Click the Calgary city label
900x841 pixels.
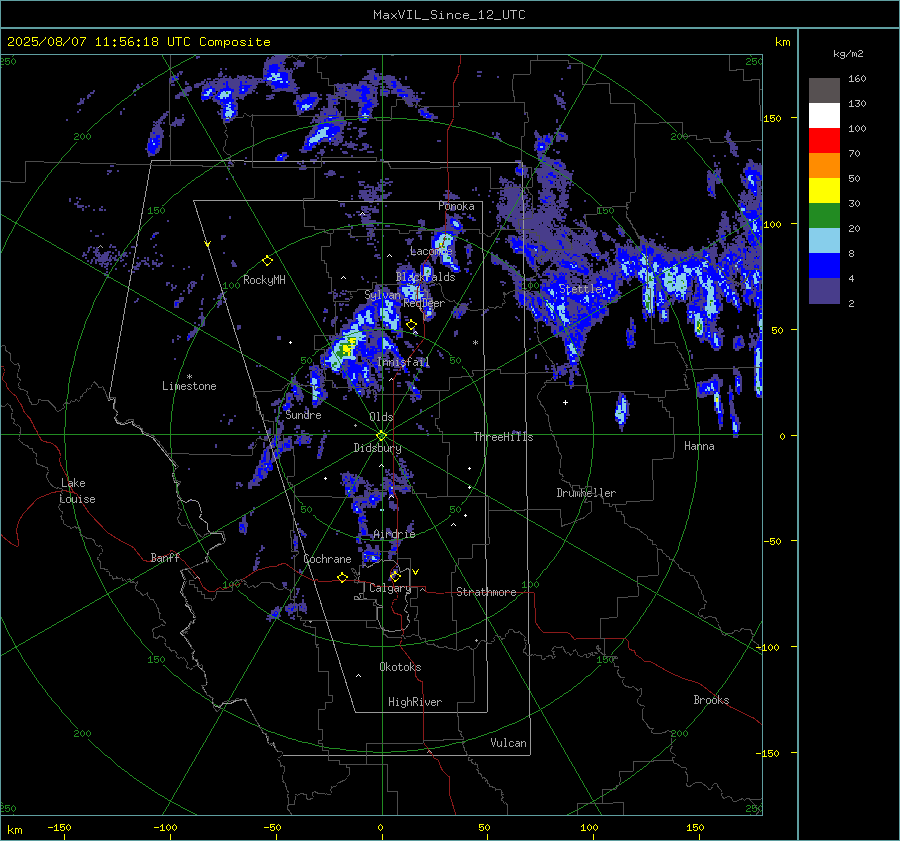click(x=390, y=588)
